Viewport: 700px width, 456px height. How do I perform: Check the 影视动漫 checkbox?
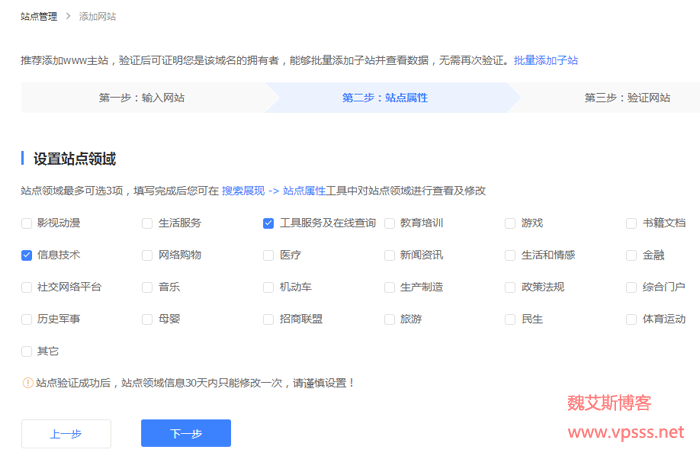27,223
